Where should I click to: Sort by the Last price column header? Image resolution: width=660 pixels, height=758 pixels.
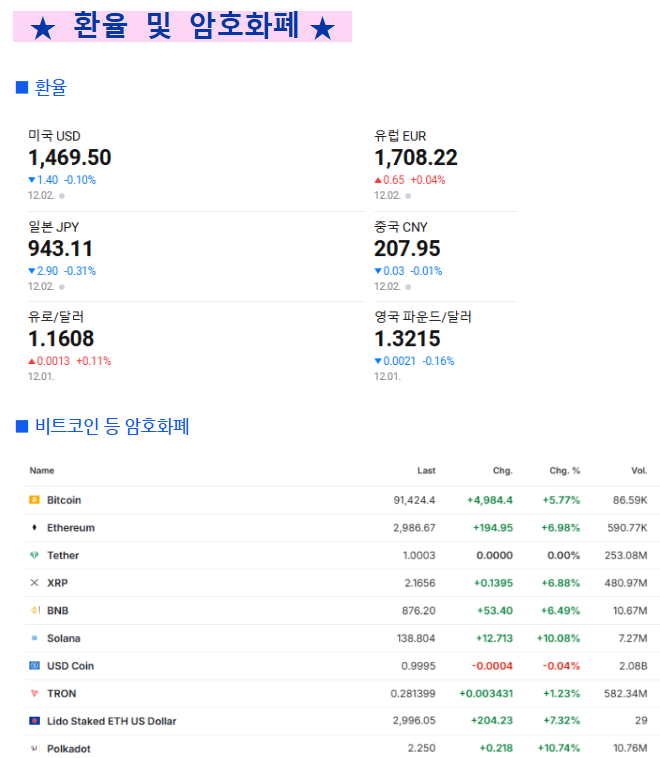426,470
